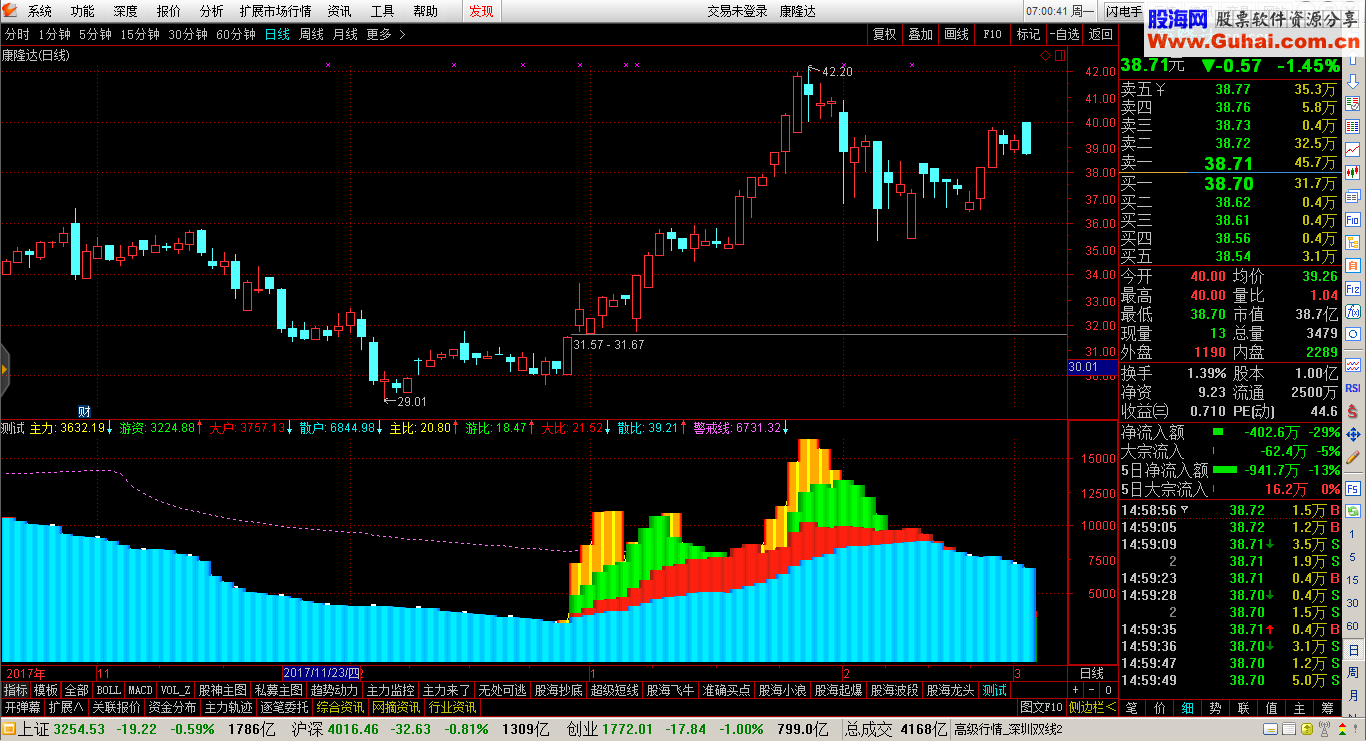1366x741 pixels.
Task: Select the MACD indicator tab
Action: pos(140,690)
